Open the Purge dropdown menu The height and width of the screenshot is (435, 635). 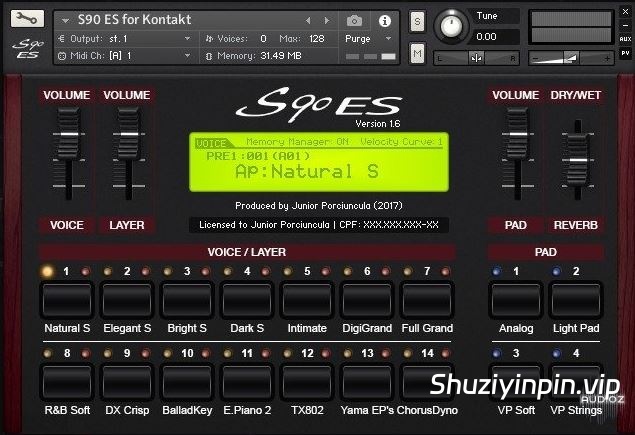(x=388, y=39)
